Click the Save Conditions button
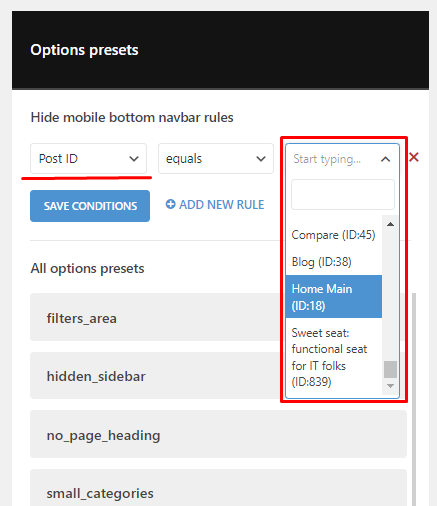437x506 pixels. coord(90,206)
